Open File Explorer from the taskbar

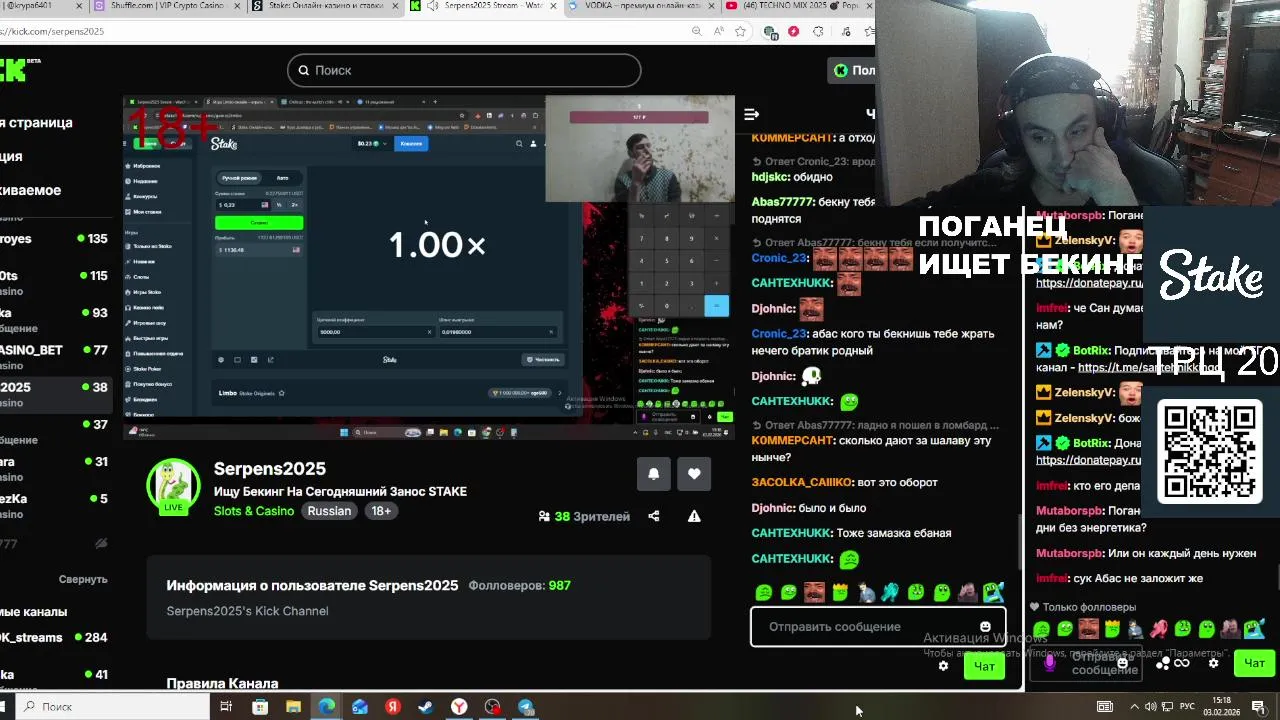pyautogui.click(x=293, y=707)
